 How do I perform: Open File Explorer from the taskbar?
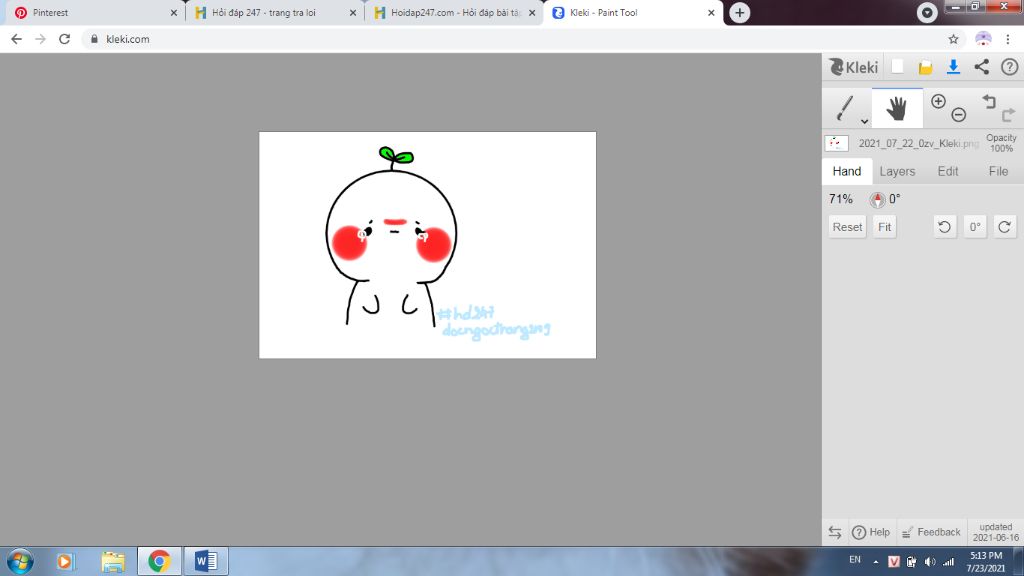(x=113, y=561)
